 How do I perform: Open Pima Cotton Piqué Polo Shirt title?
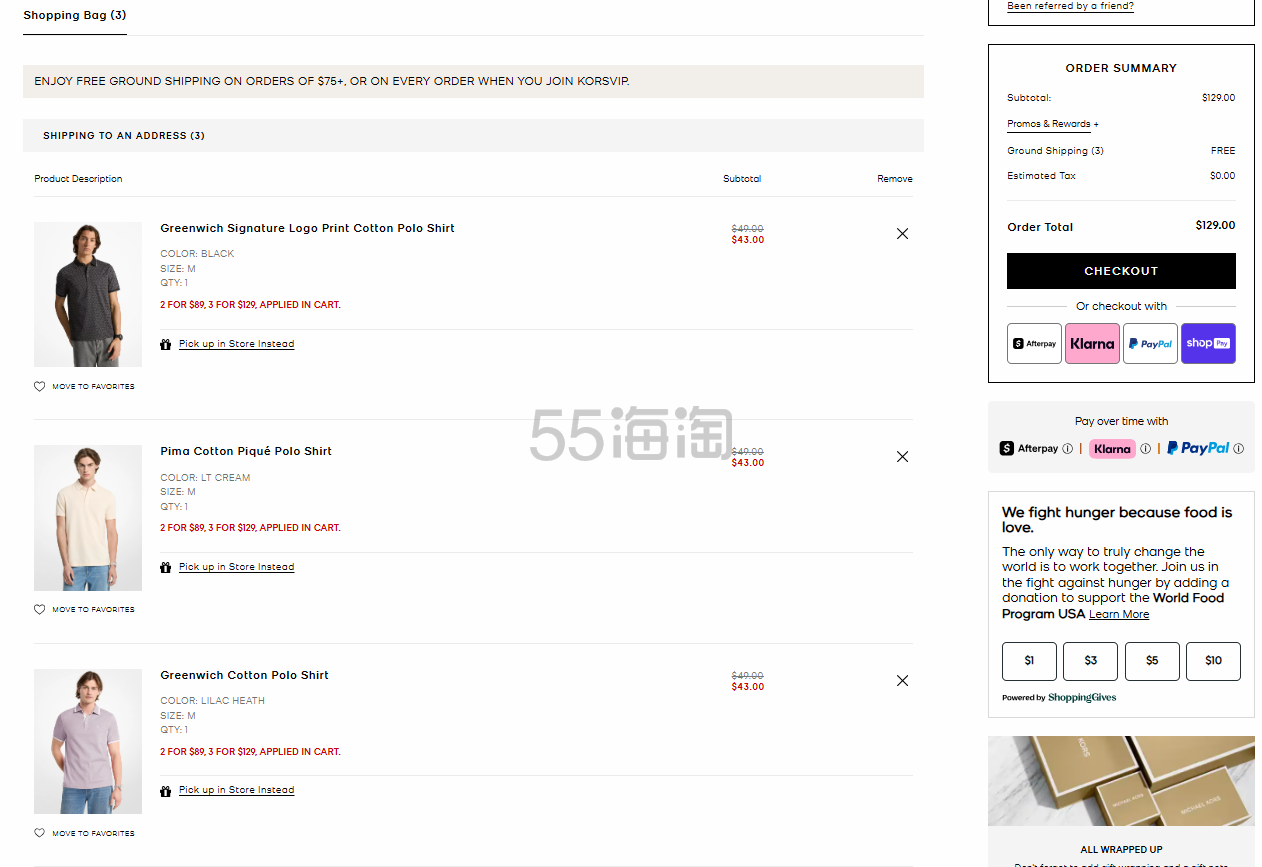pyautogui.click(x=246, y=451)
